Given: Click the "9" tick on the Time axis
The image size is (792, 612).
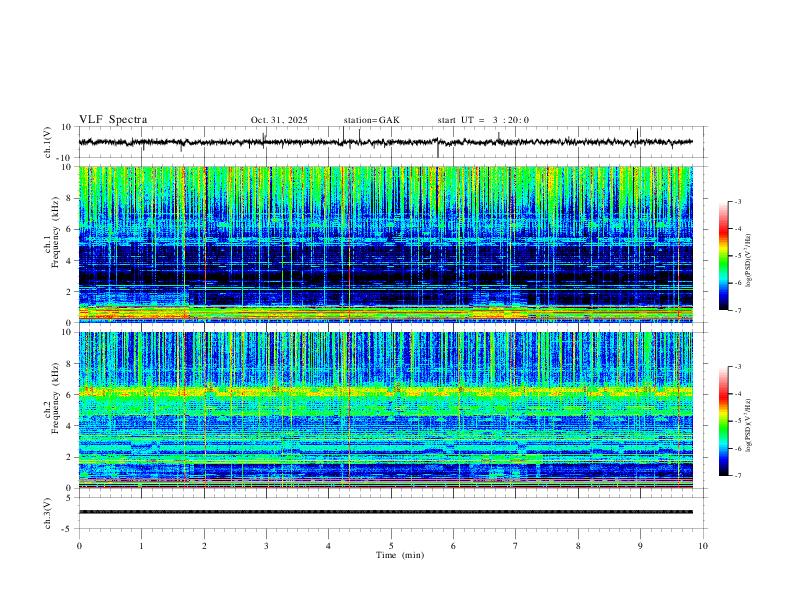Looking at the screenshot, I should point(640,546).
